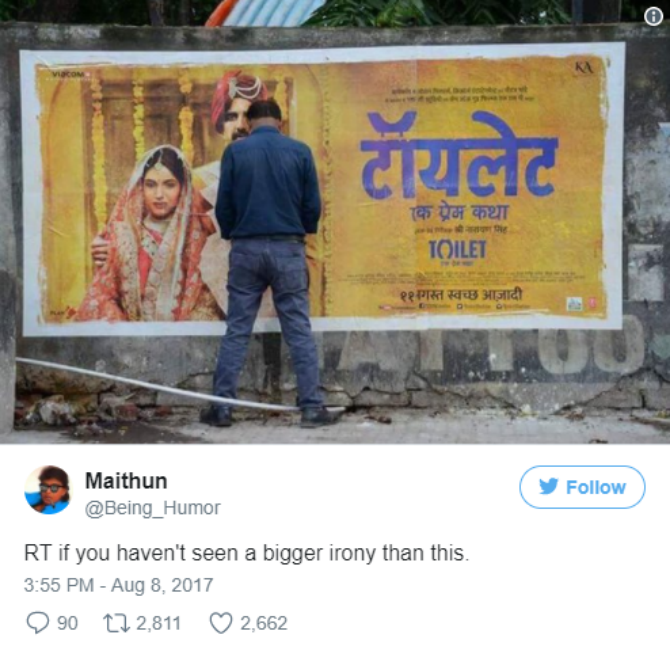Click the info icon on the photo corner
The height and width of the screenshot is (650, 670).
[x=653, y=17]
